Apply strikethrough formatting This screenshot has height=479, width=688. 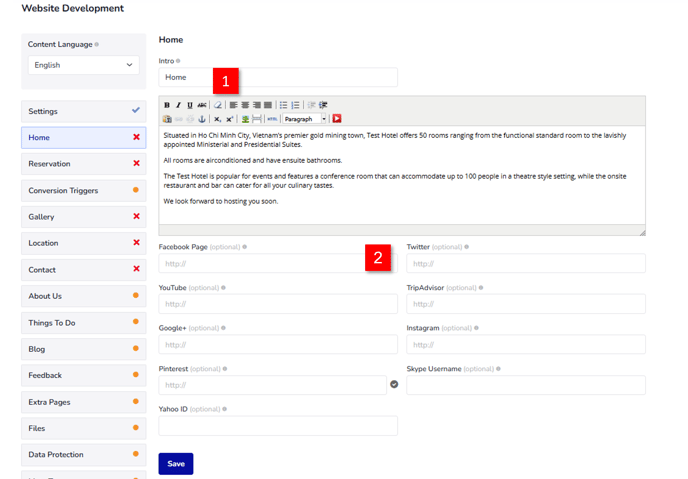click(202, 105)
